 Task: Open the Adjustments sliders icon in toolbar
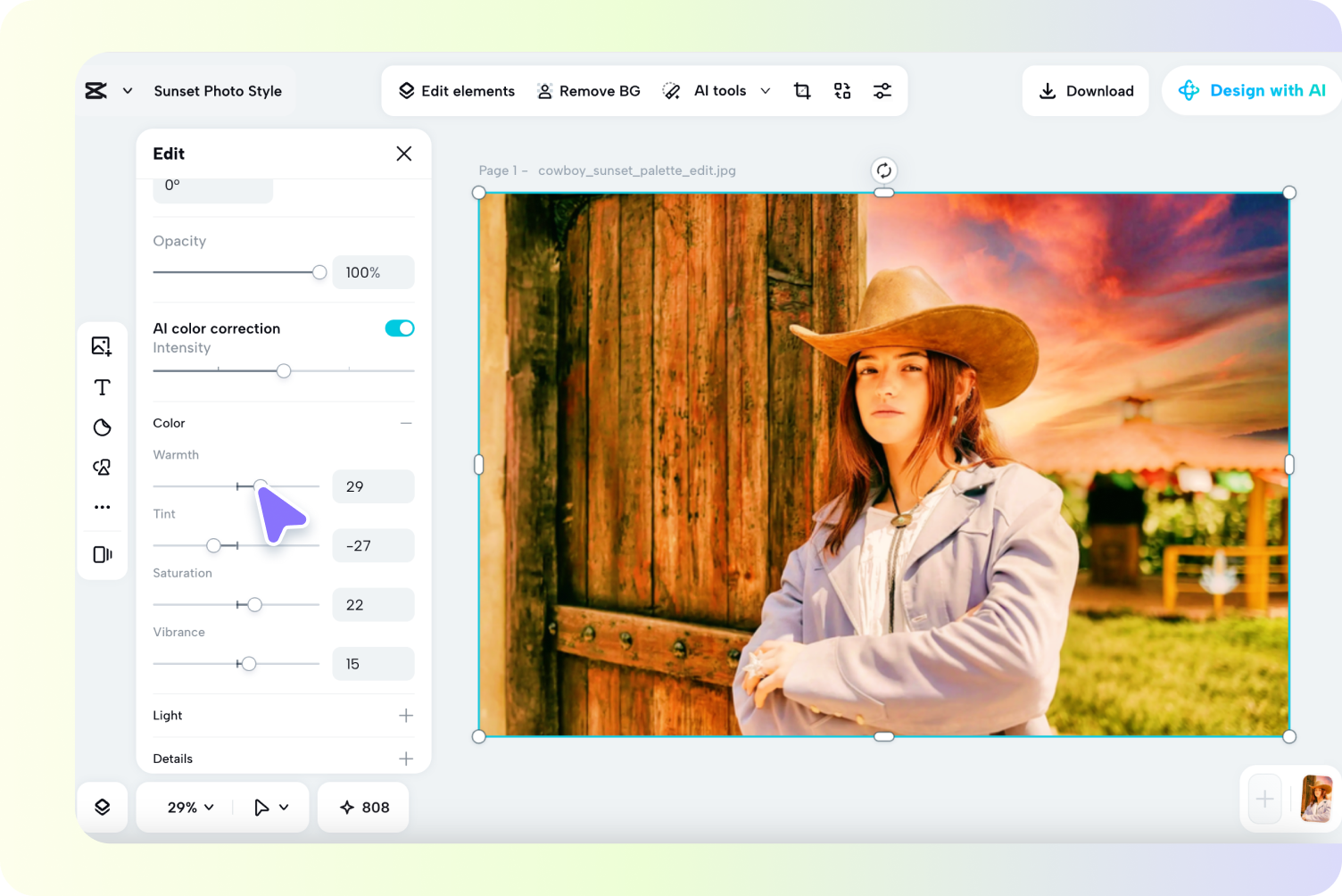[882, 90]
